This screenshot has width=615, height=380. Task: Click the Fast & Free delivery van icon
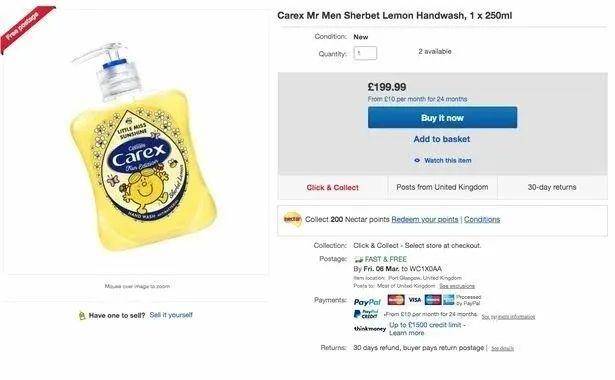[x=358, y=260]
